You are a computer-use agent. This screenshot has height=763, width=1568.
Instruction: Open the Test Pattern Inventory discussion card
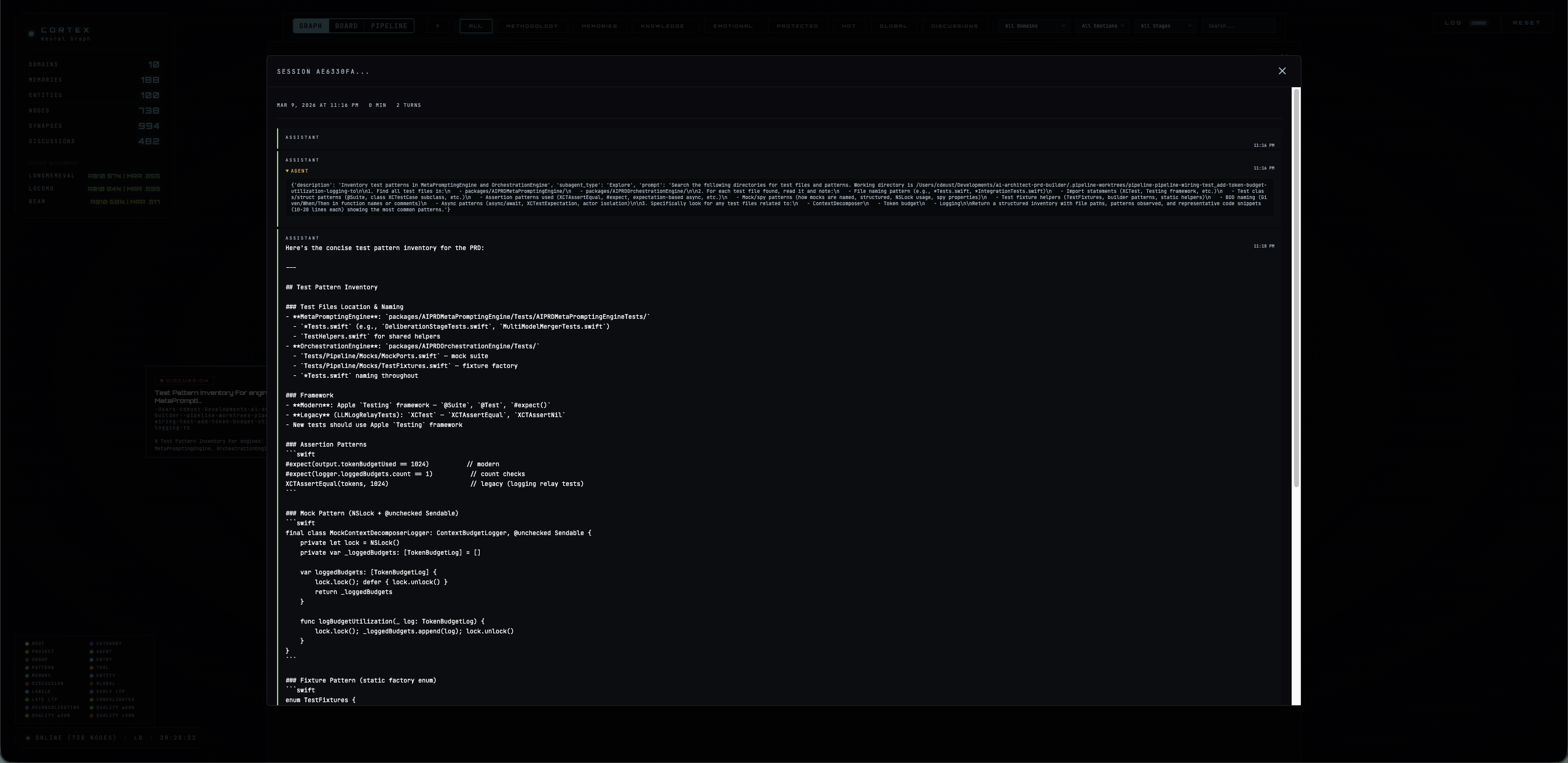pyautogui.click(x=207, y=412)
